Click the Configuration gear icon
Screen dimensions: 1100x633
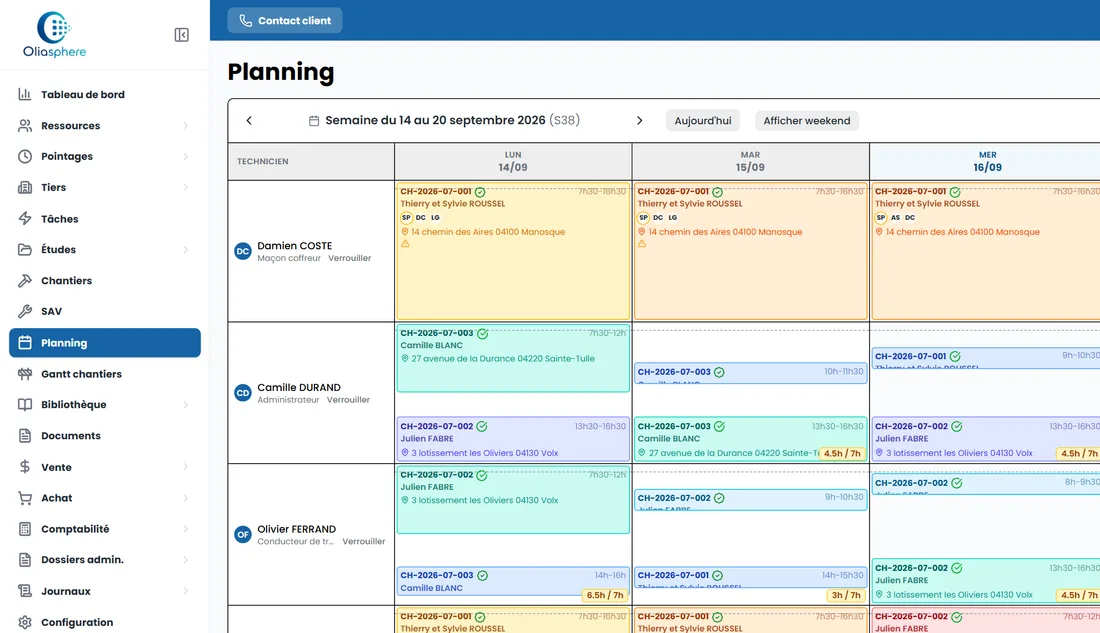pos(25,622)
